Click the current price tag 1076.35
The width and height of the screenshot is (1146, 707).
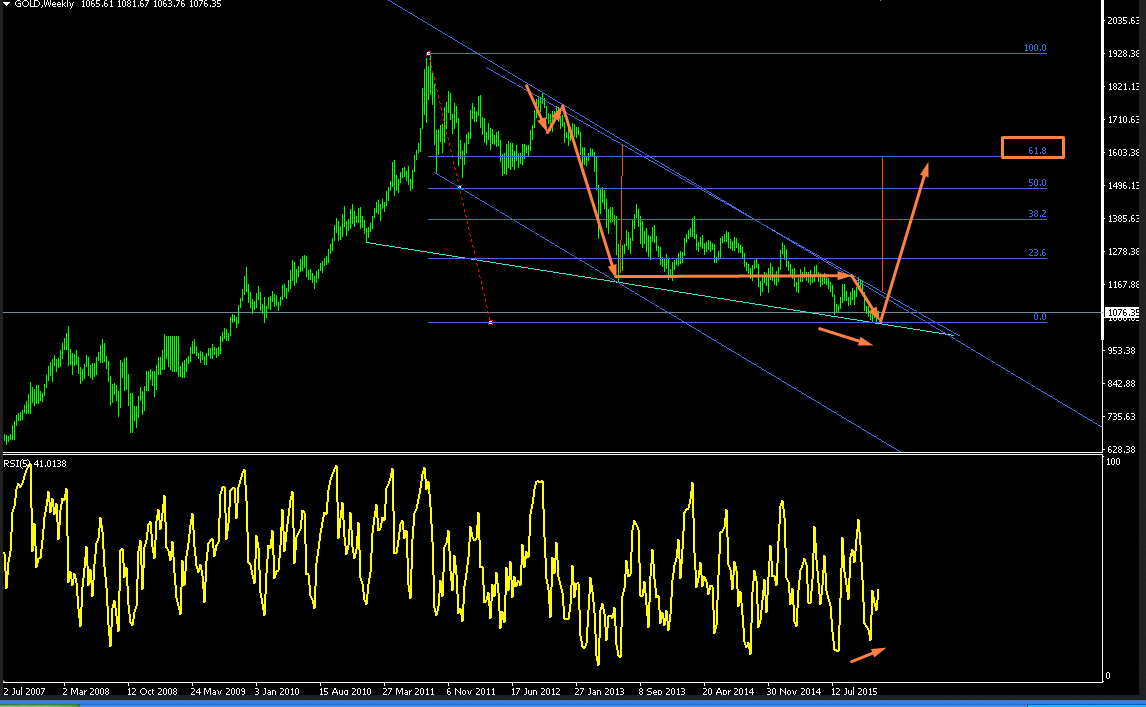(1123, 312)
